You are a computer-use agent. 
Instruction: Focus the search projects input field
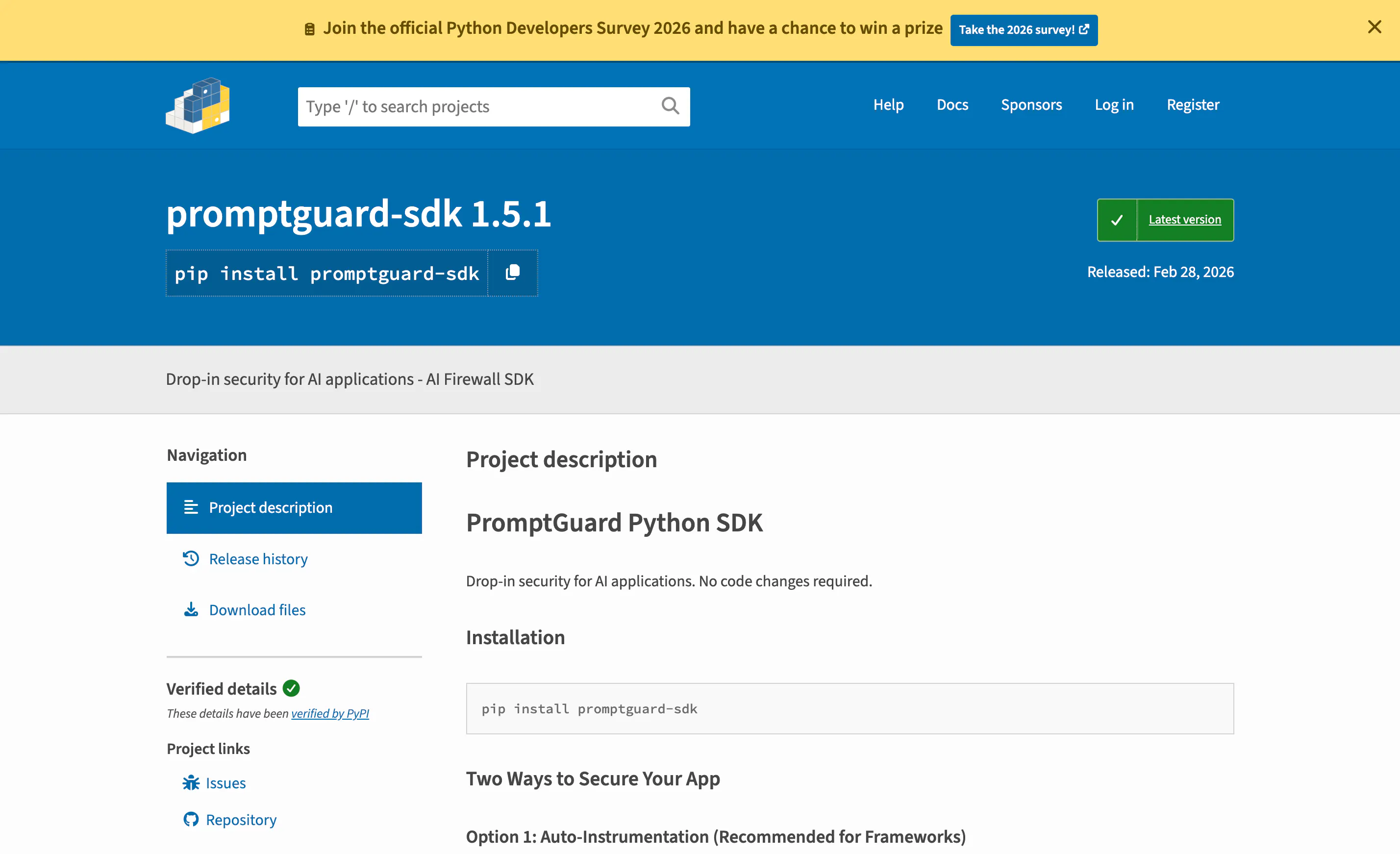(x=494, y=106)
